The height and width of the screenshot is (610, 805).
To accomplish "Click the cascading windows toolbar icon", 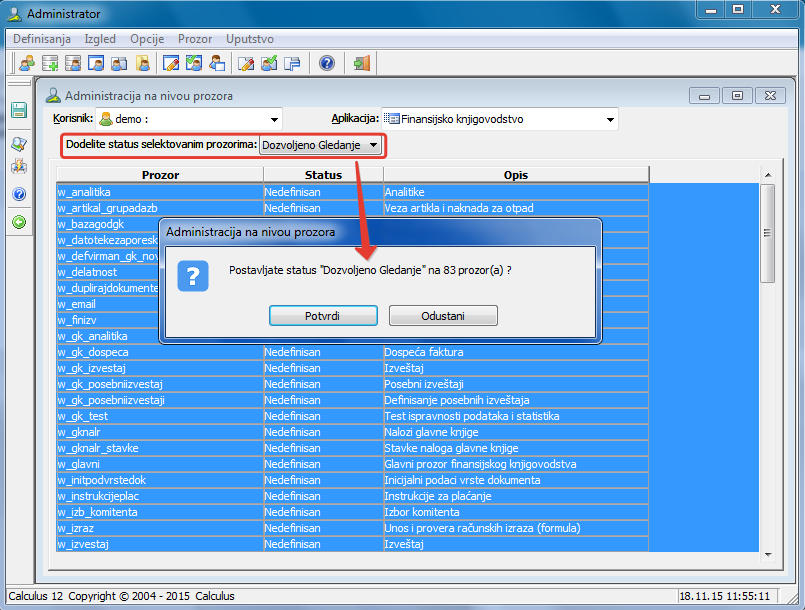I will coord(292,63).
